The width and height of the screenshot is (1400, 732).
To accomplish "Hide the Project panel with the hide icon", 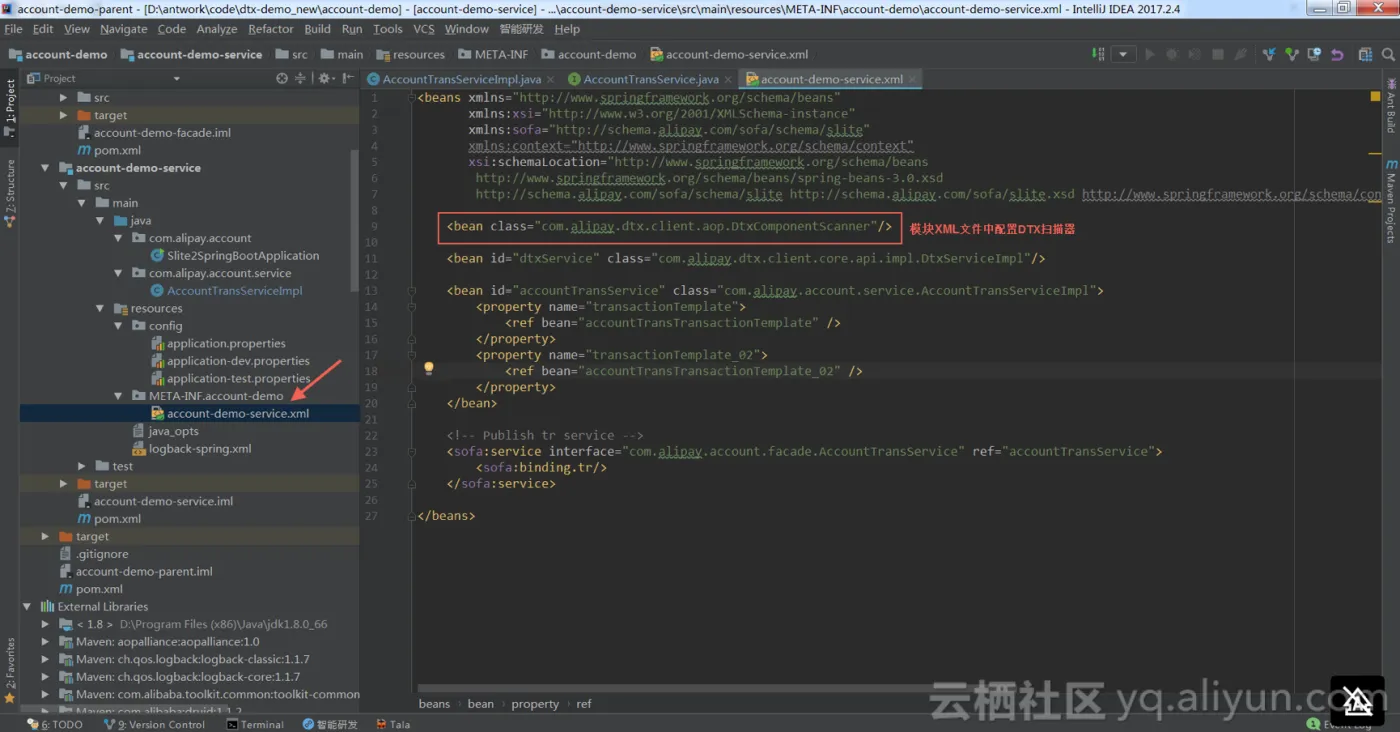I will click(x=347, y=78).
